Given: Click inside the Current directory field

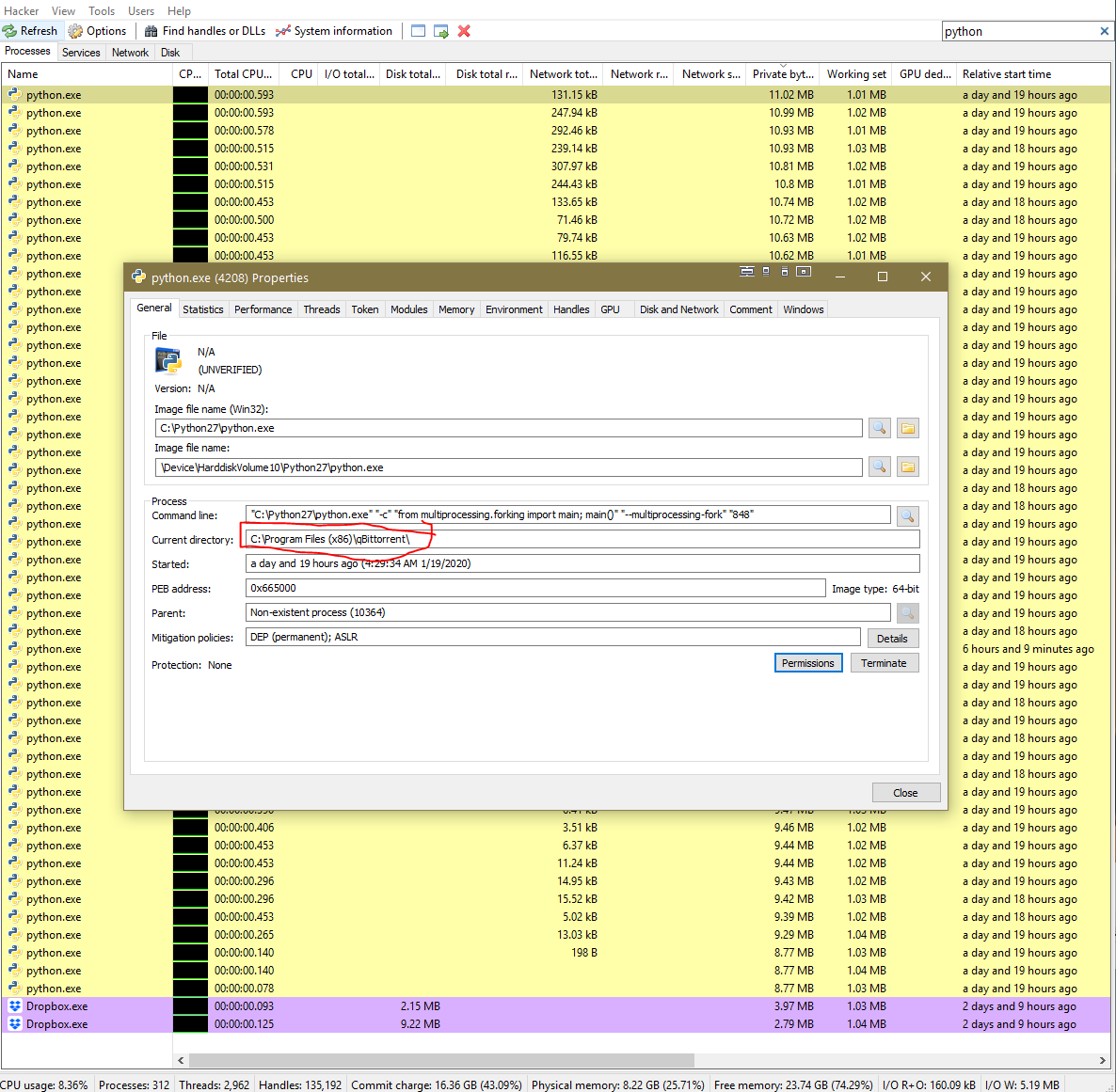Looking at the screenshot, I should (x=470, y=538).
